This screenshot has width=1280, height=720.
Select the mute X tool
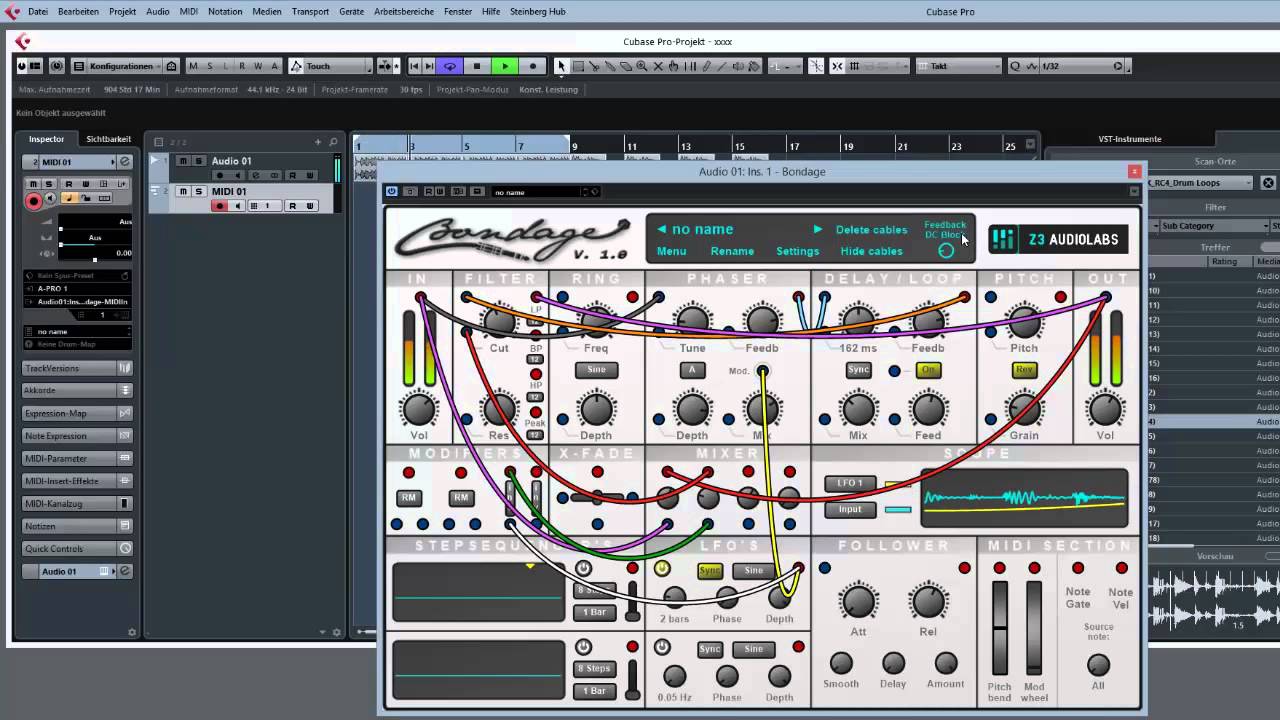coord(657,66)
